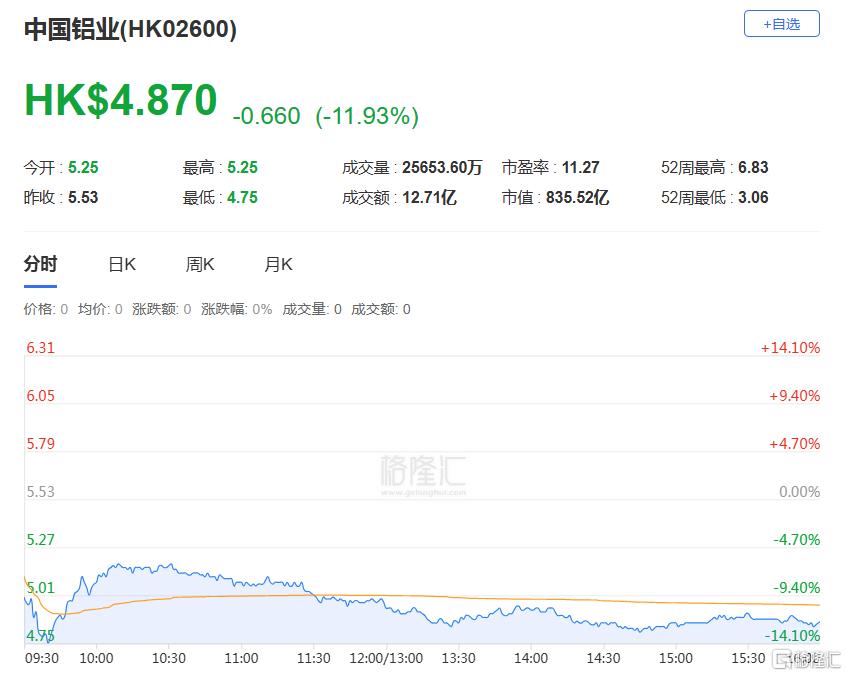Click the price change -0.660
847x676 pixels.
click(266, 116)
